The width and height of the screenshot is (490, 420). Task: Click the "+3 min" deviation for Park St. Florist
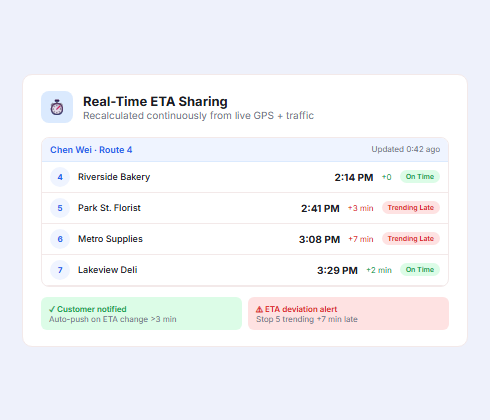(361, 208)
